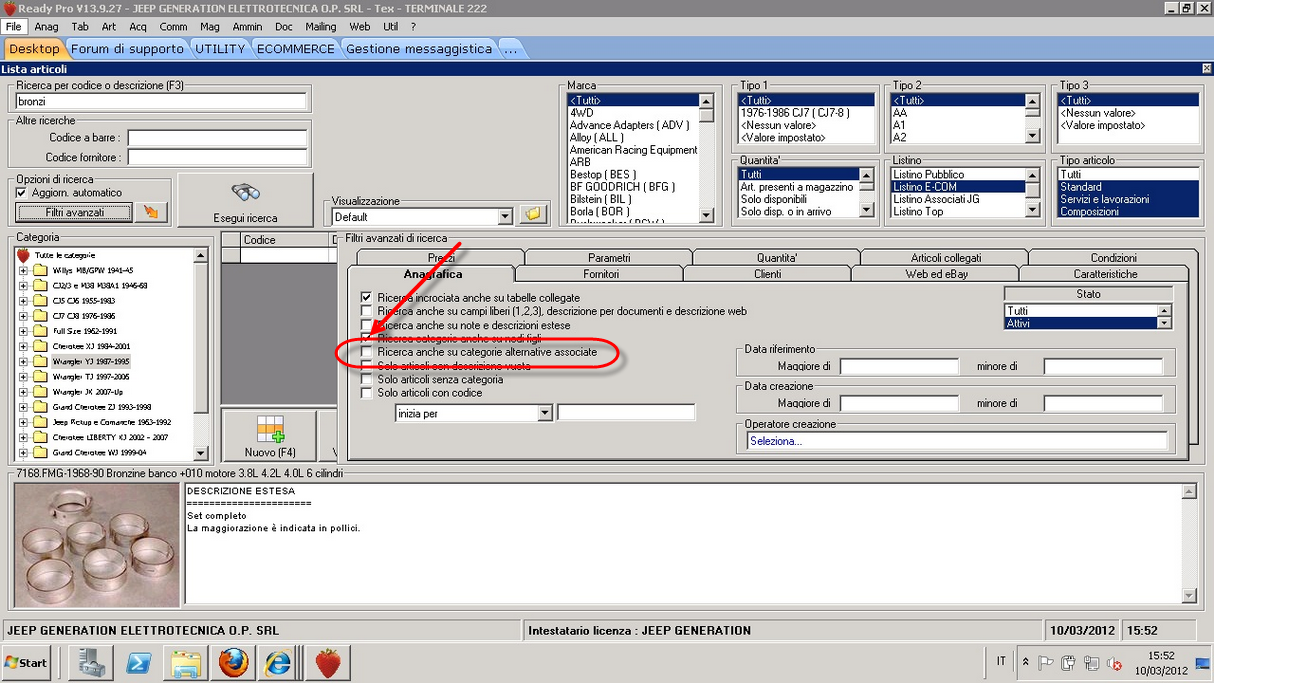Show hidden tray icons with the chevron
This screenshot has height=683, width=1303.
pos(1025,662)
